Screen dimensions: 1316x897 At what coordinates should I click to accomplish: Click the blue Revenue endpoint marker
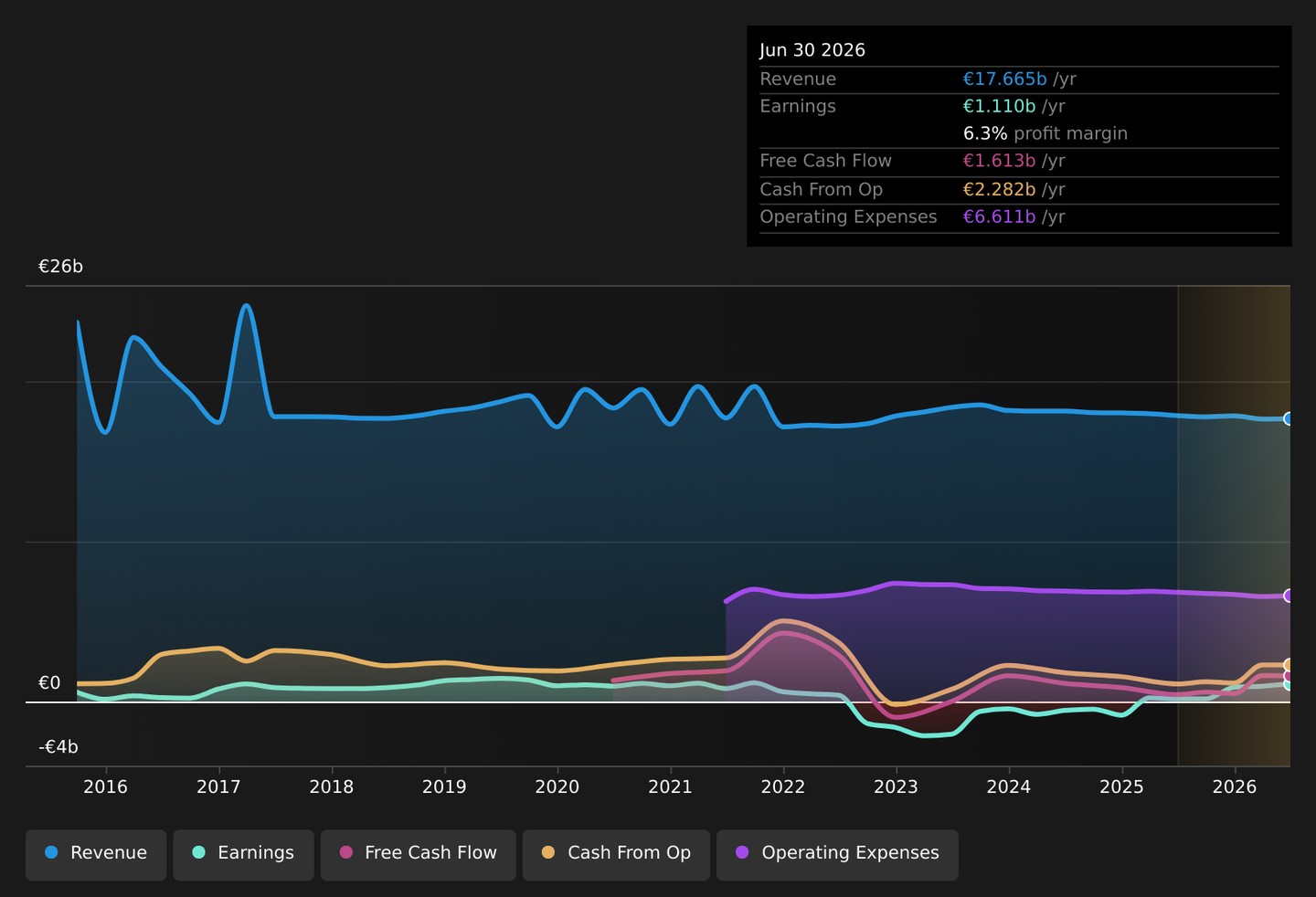click(x=1289, y=419)
